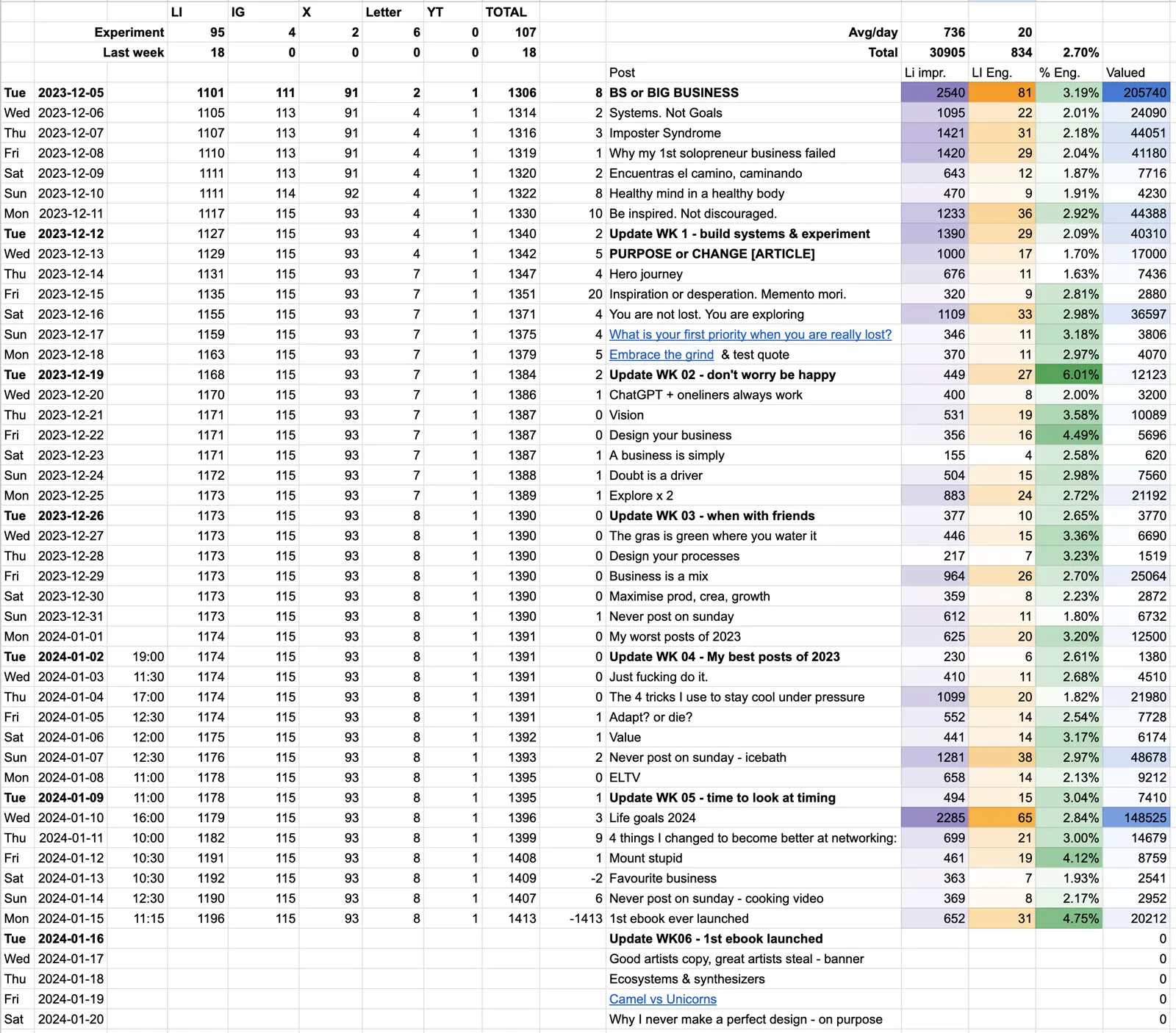Open the 'Camel vs Unicorns' link
The height and width of the screenshot is (1033, 1176).
663,999
